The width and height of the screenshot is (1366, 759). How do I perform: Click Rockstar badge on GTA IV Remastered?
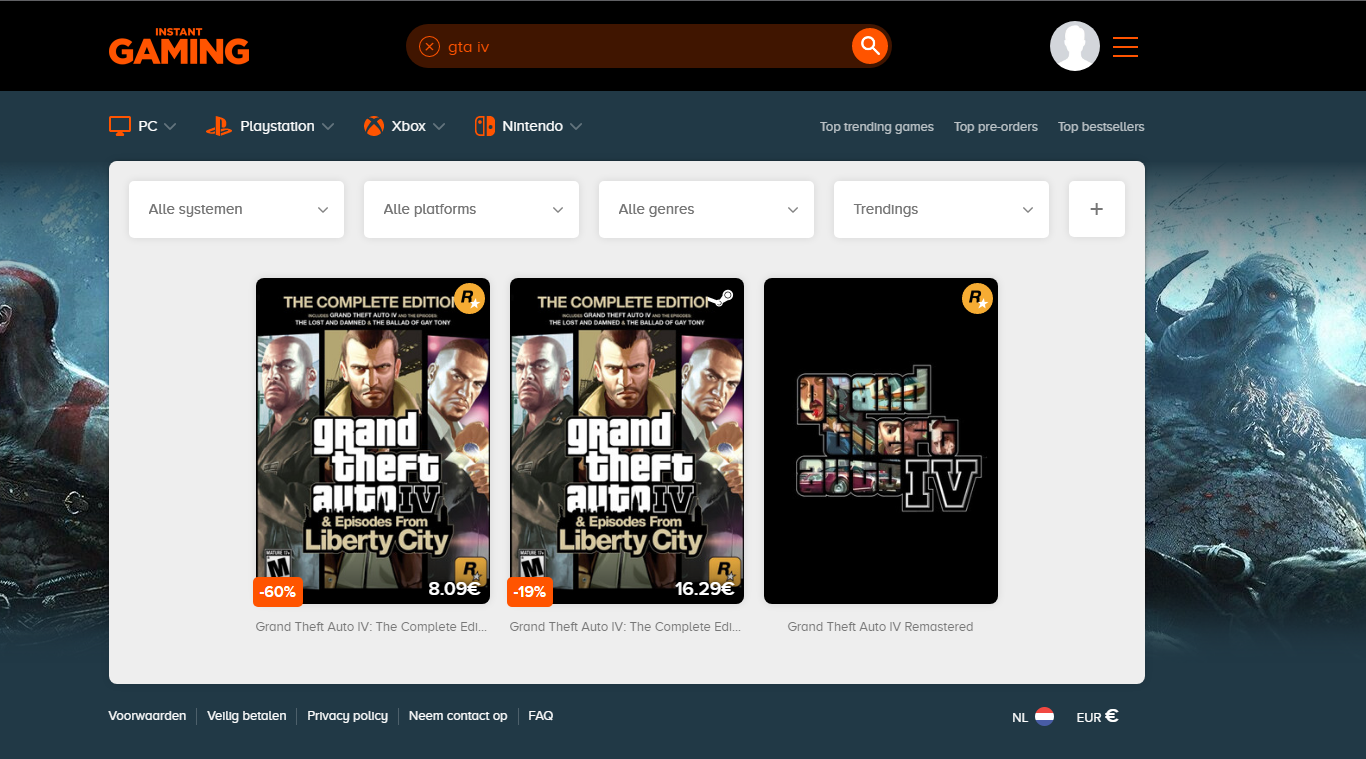977,298
